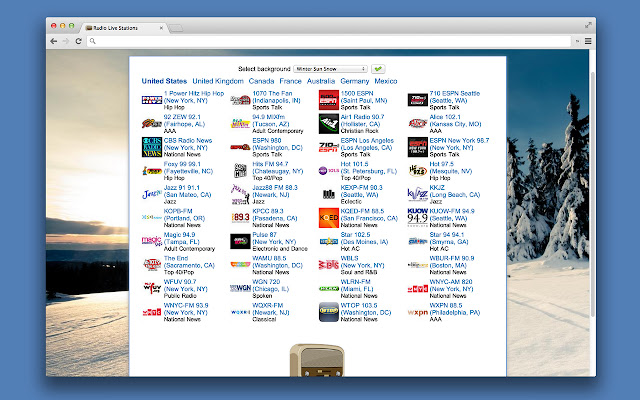Open the WBUR-FM 90.9 station link
Viewport: 640px width, 400px height.
click(452, 262)
